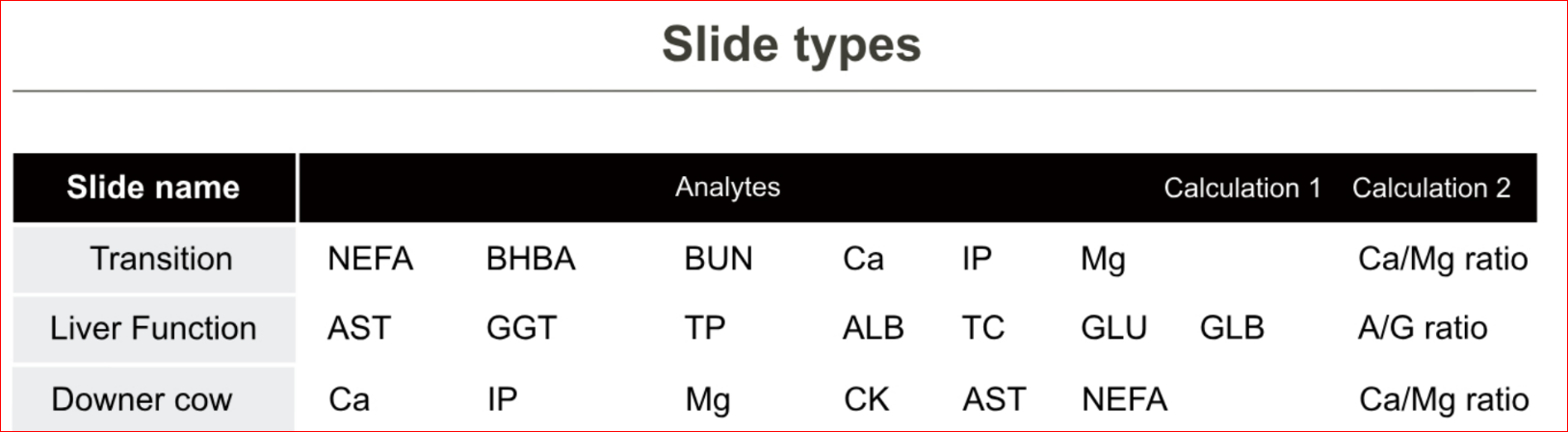This screenshot has height=432, width=1568.
Task: Select AST in the Downer cow row
Action: point(994,399)
